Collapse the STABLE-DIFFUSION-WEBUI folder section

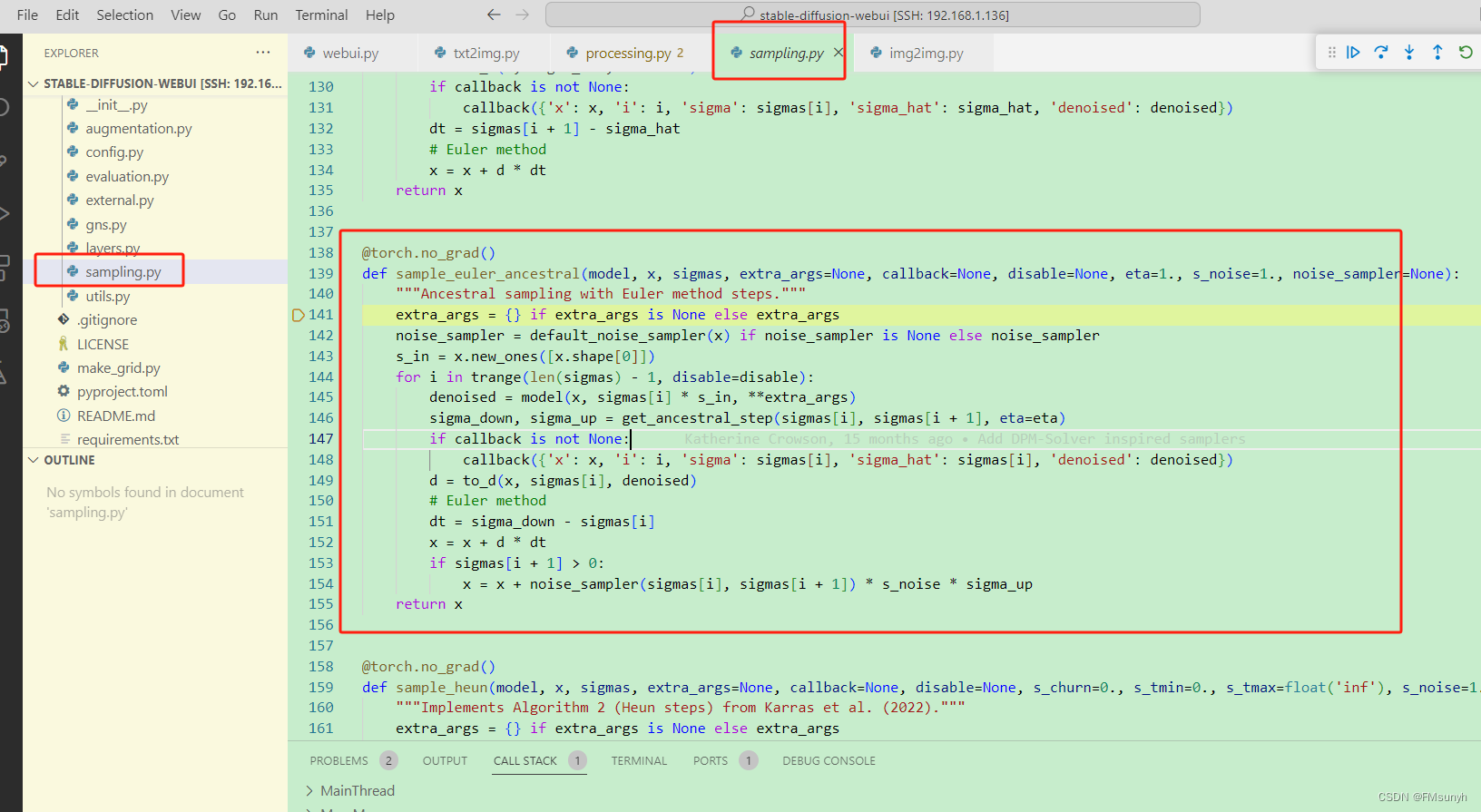click(x=34, y=83)
